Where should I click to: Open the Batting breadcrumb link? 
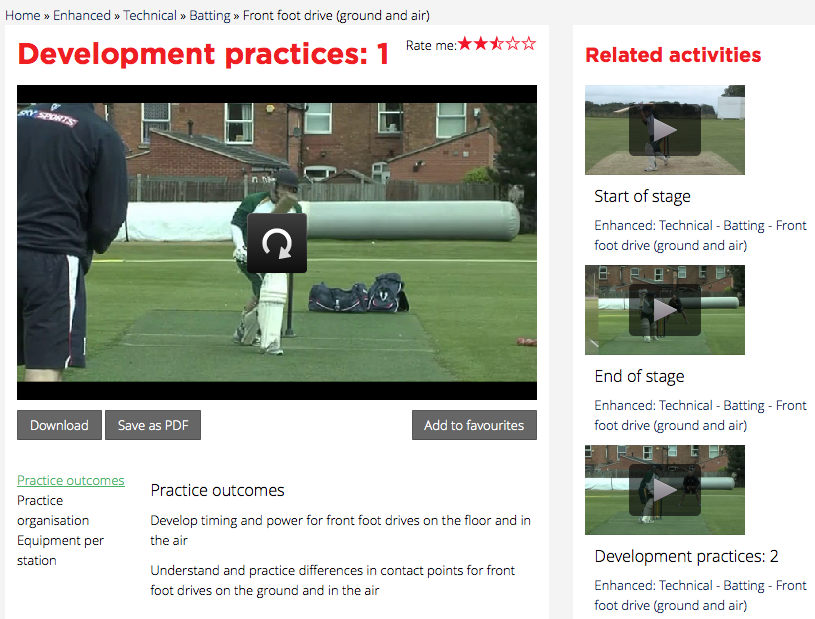tap(210, 16)
